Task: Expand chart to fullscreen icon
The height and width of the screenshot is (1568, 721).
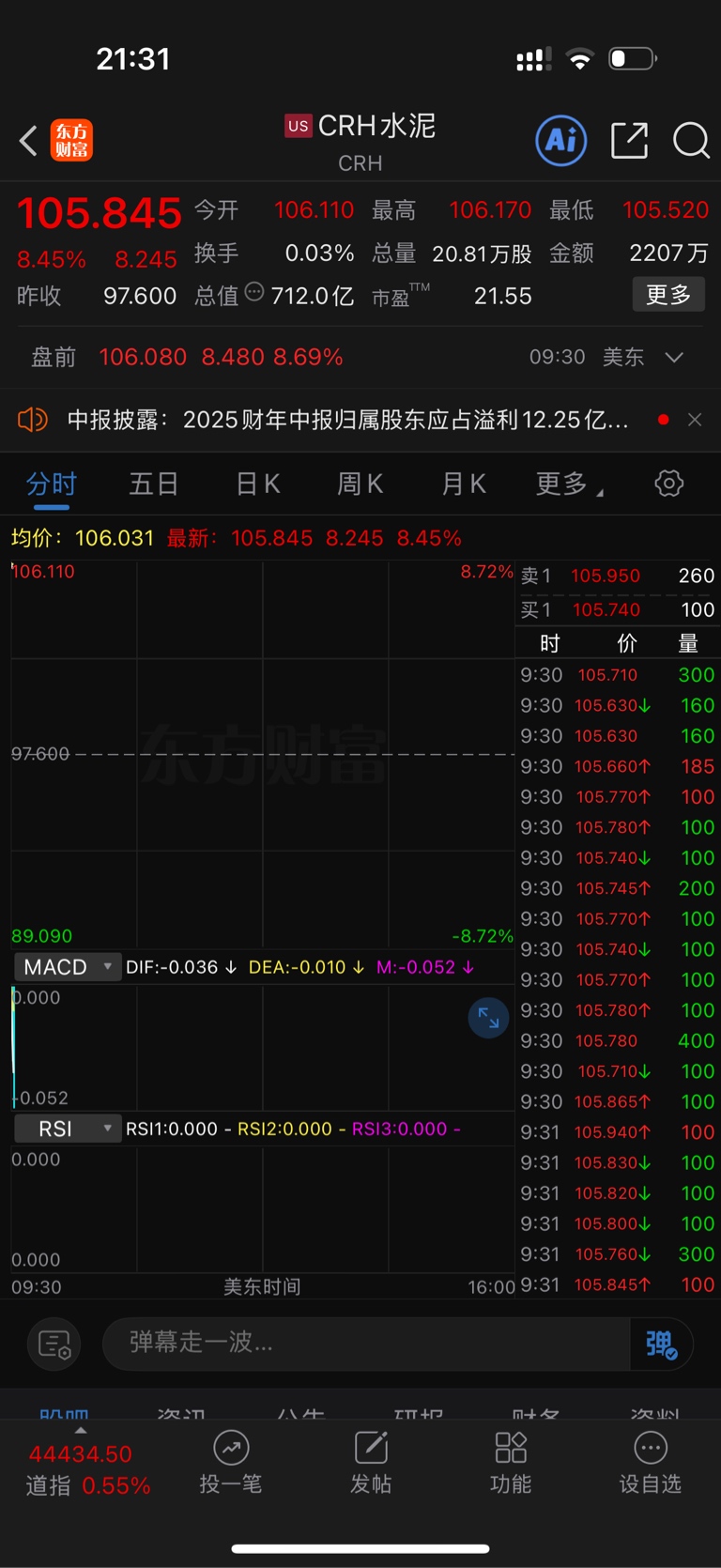Action: pos(488,1018)
